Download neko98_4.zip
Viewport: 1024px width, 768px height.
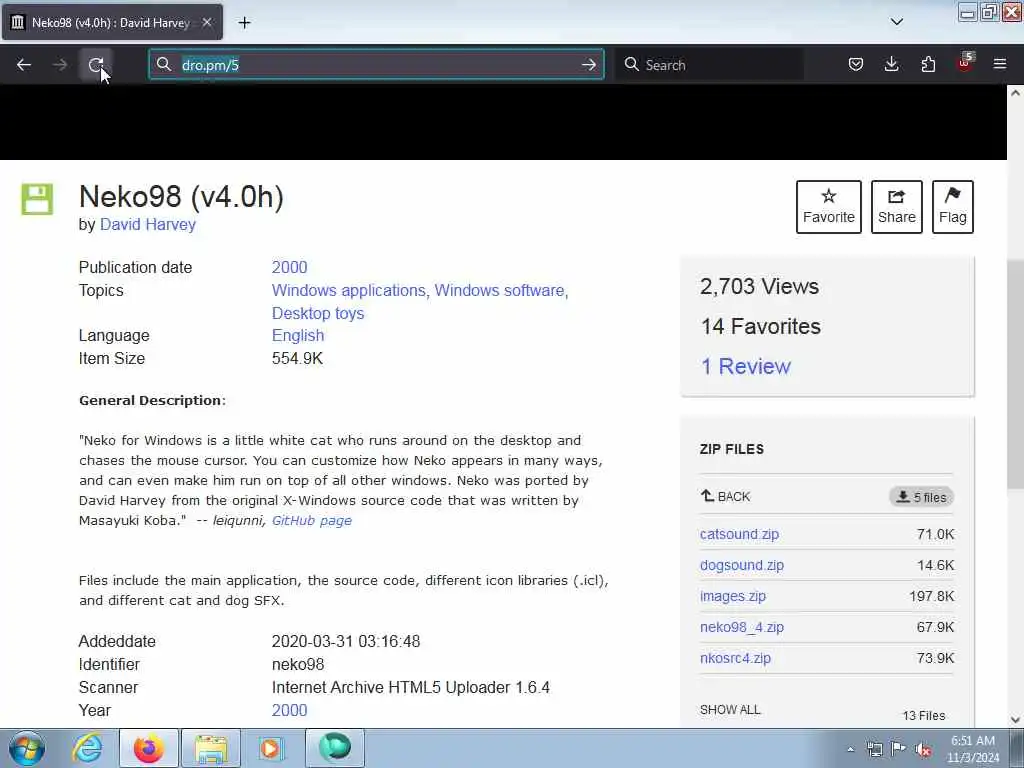coord(742,627)
